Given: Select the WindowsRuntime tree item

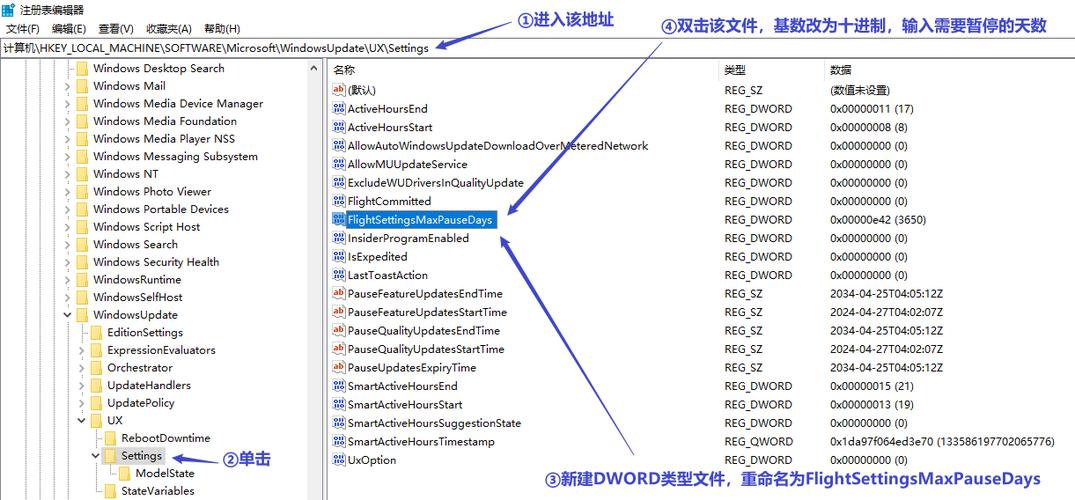Looking at the screenshot, I should pyautogui.click(x=137, y=280).
